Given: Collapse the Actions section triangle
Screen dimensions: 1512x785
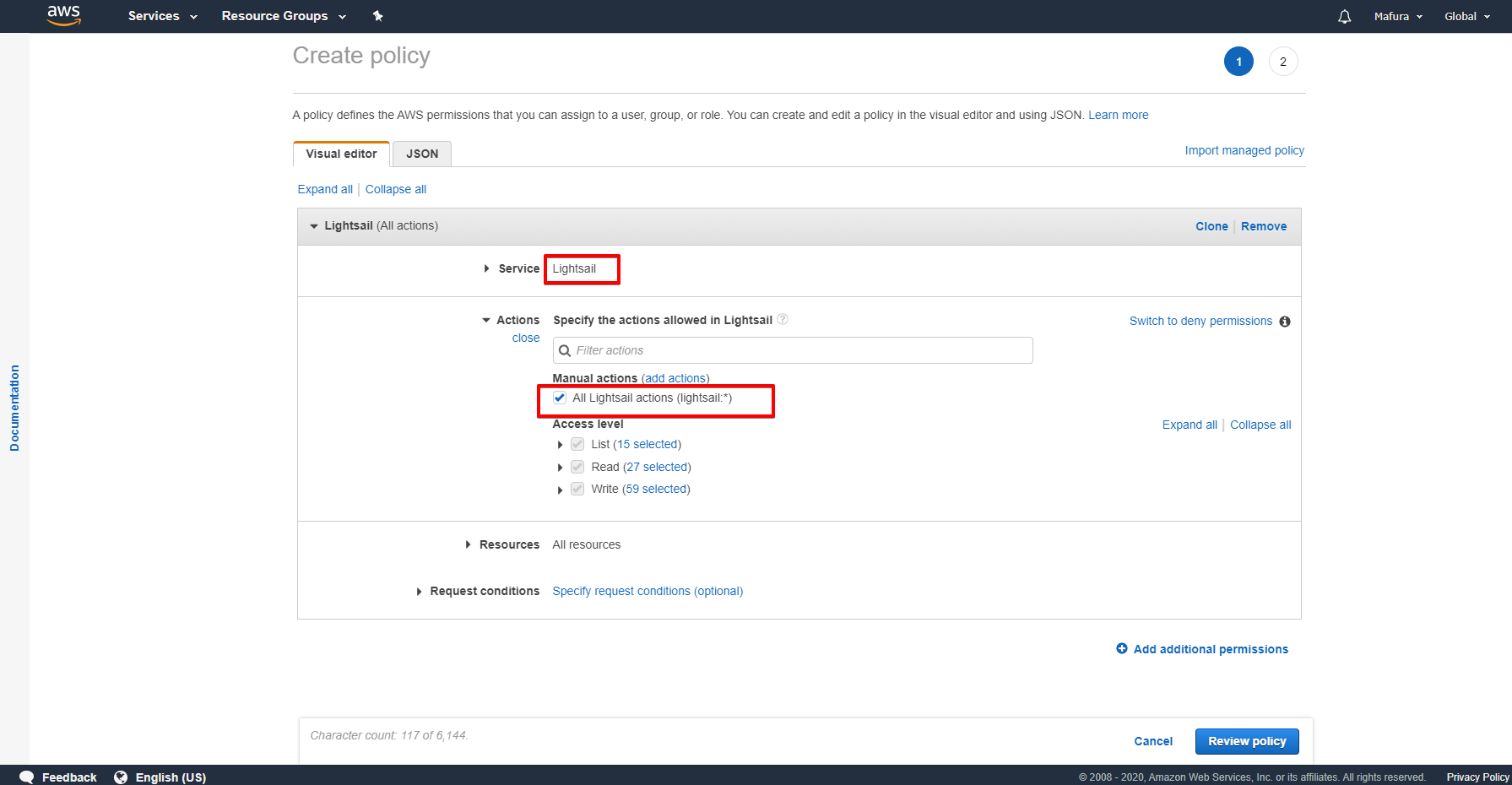Looking at the screenshot, I should point(486,320).
